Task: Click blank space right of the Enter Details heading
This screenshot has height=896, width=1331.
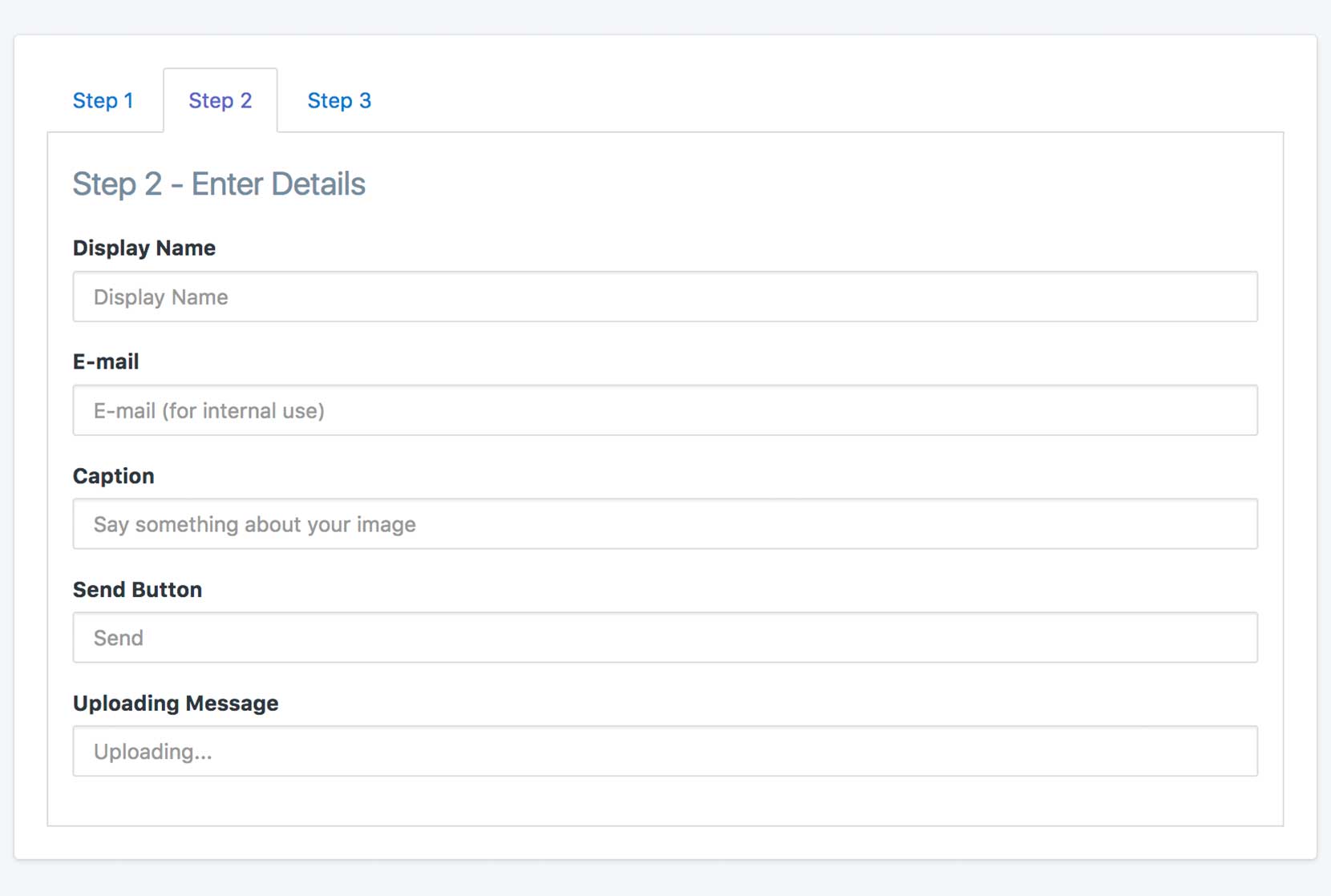Action: coord(802,184)
